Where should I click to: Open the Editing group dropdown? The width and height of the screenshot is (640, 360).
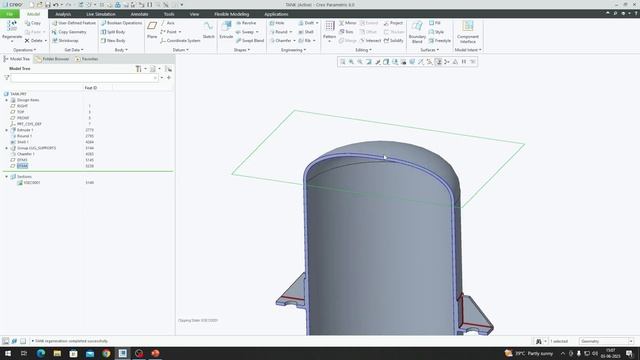coord(363,50)
